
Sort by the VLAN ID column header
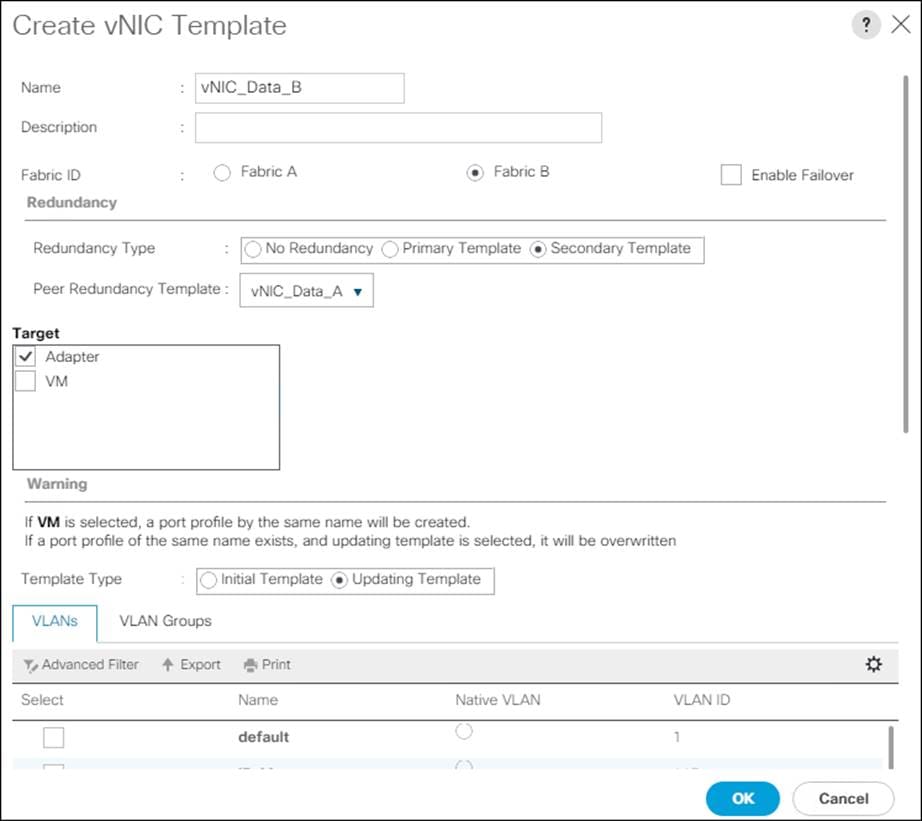[701, 700]
